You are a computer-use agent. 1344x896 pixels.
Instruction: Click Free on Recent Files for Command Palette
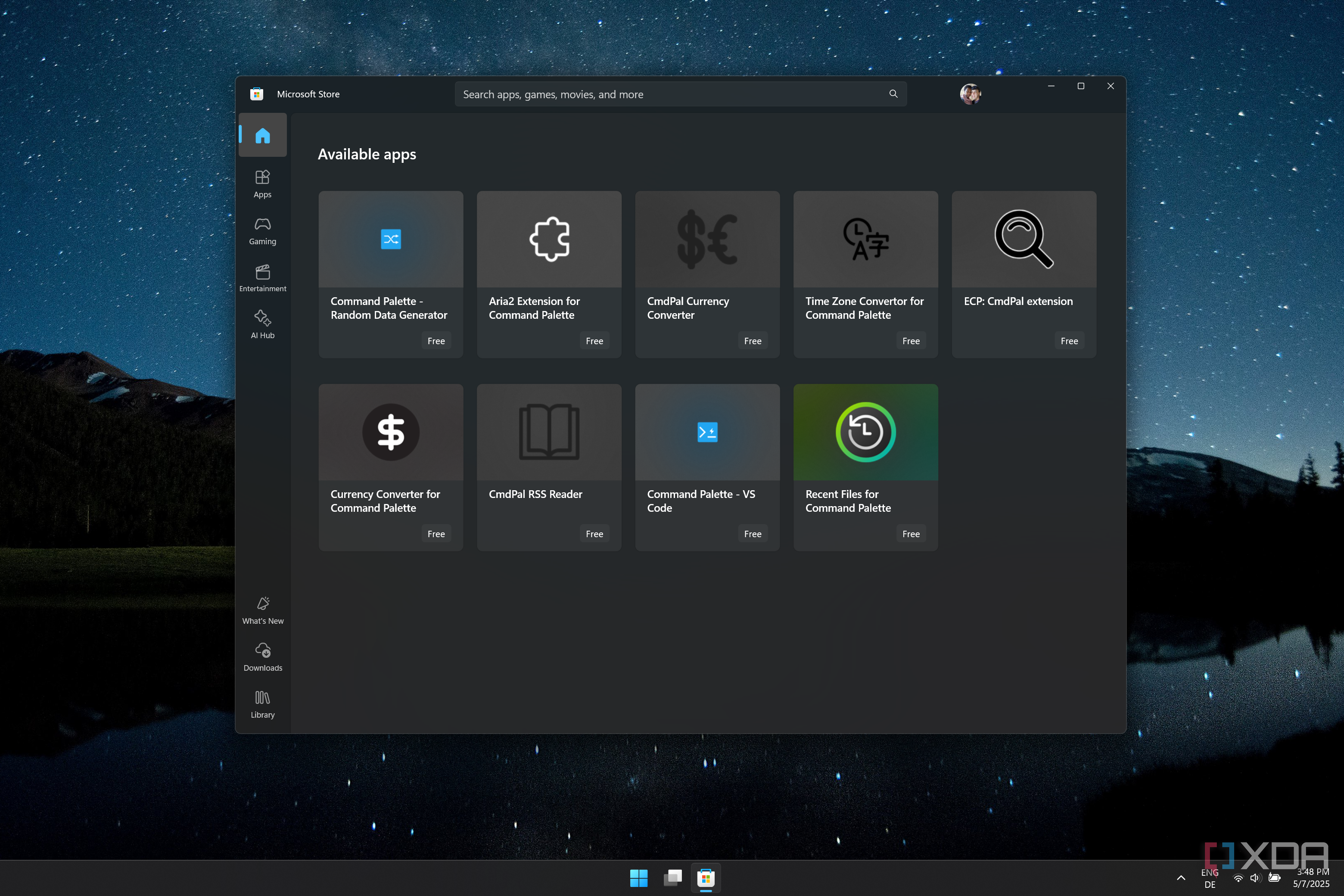[911, 534]
